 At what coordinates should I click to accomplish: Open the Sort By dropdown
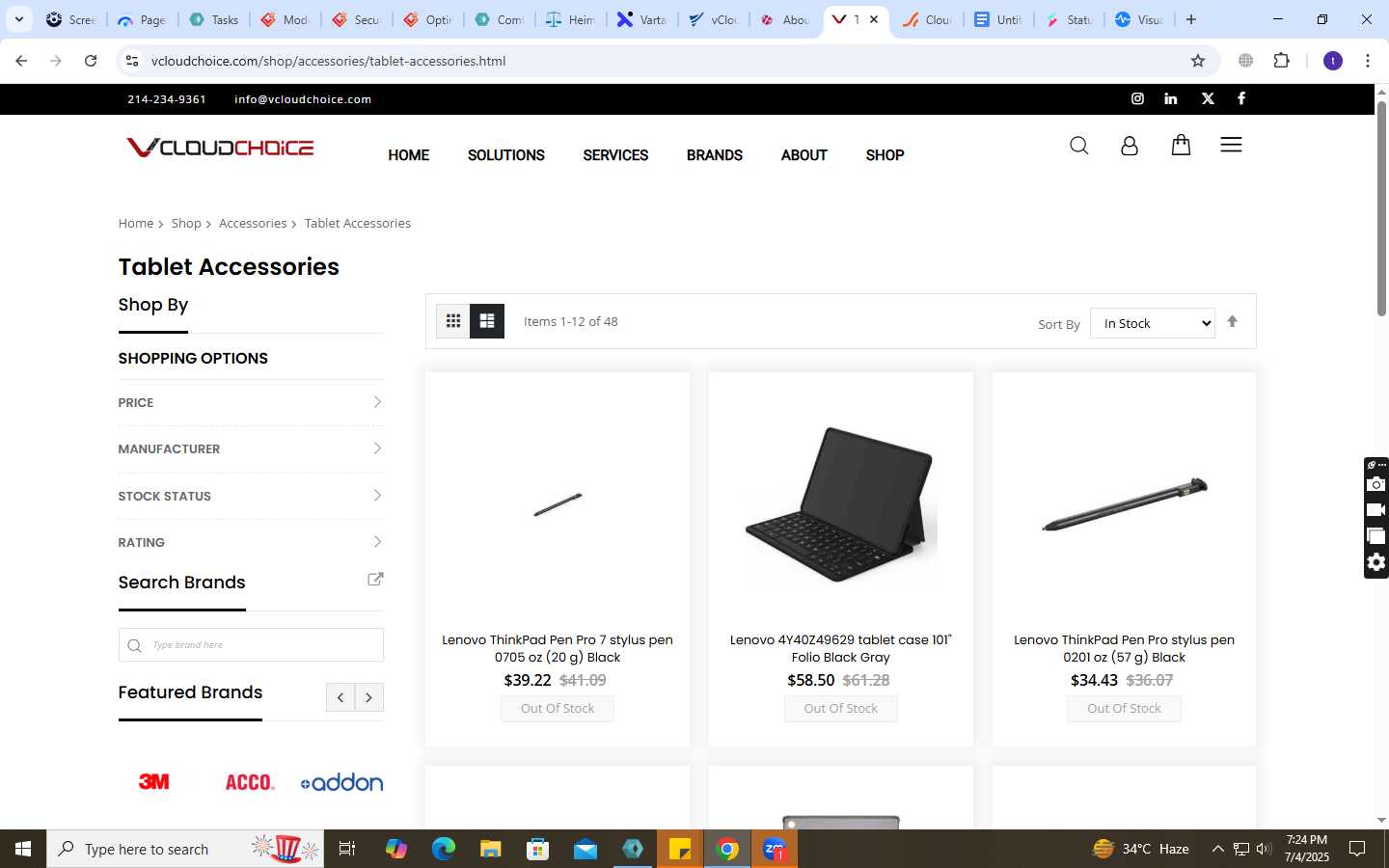1153,323
